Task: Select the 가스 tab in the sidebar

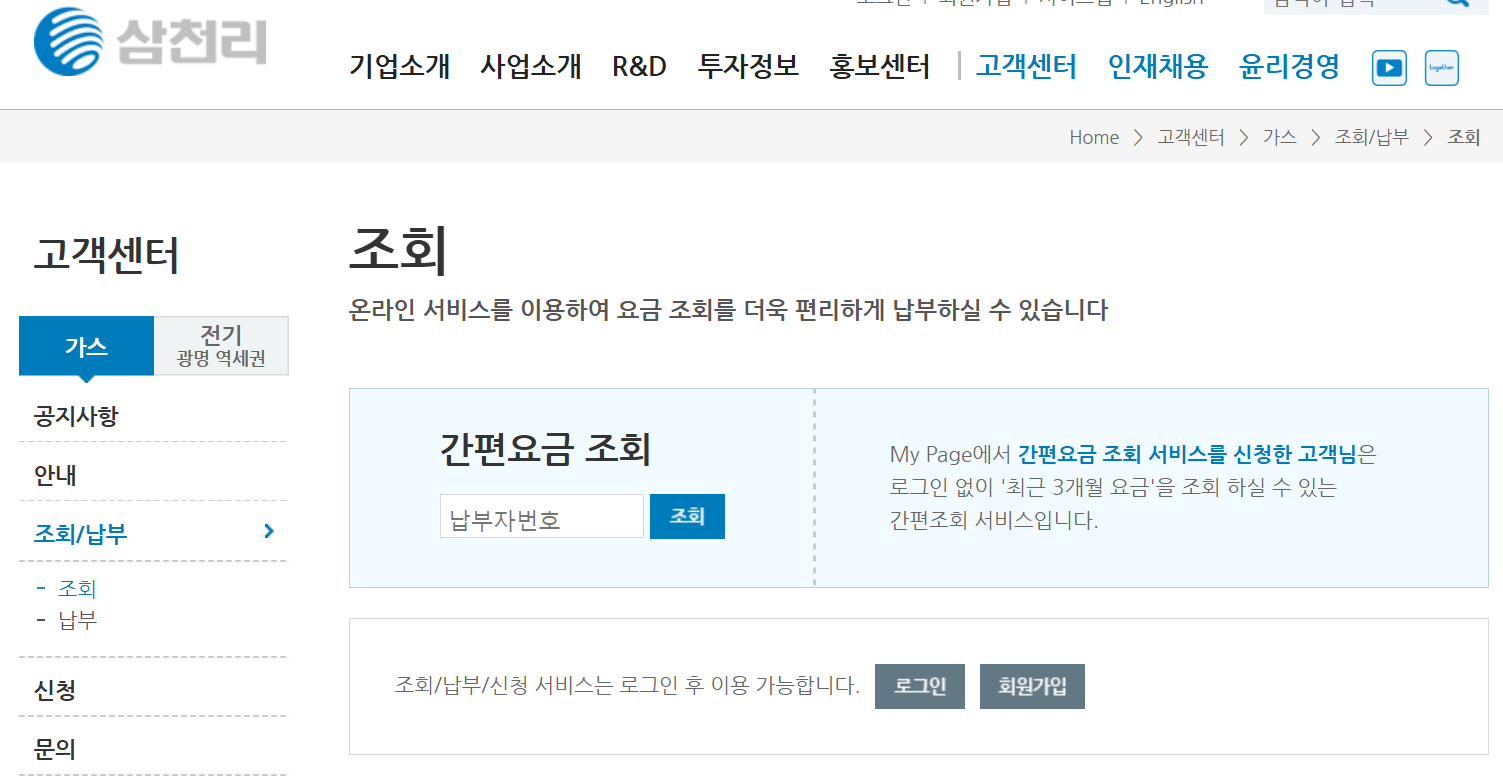Action: [86, 345]
